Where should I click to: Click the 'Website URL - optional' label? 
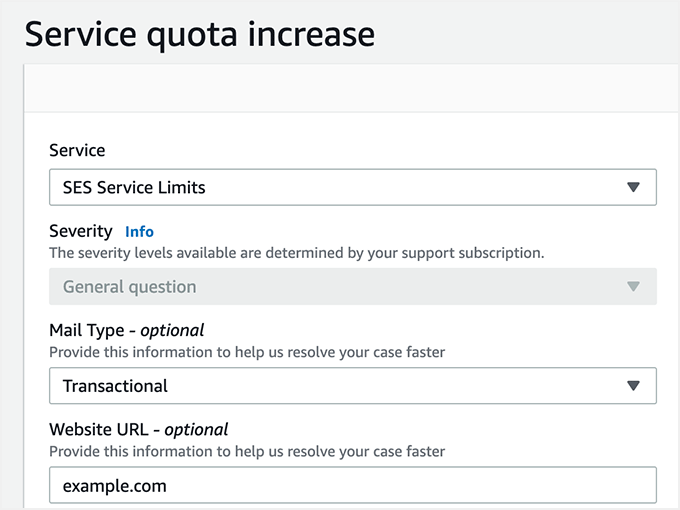(138, 430)
